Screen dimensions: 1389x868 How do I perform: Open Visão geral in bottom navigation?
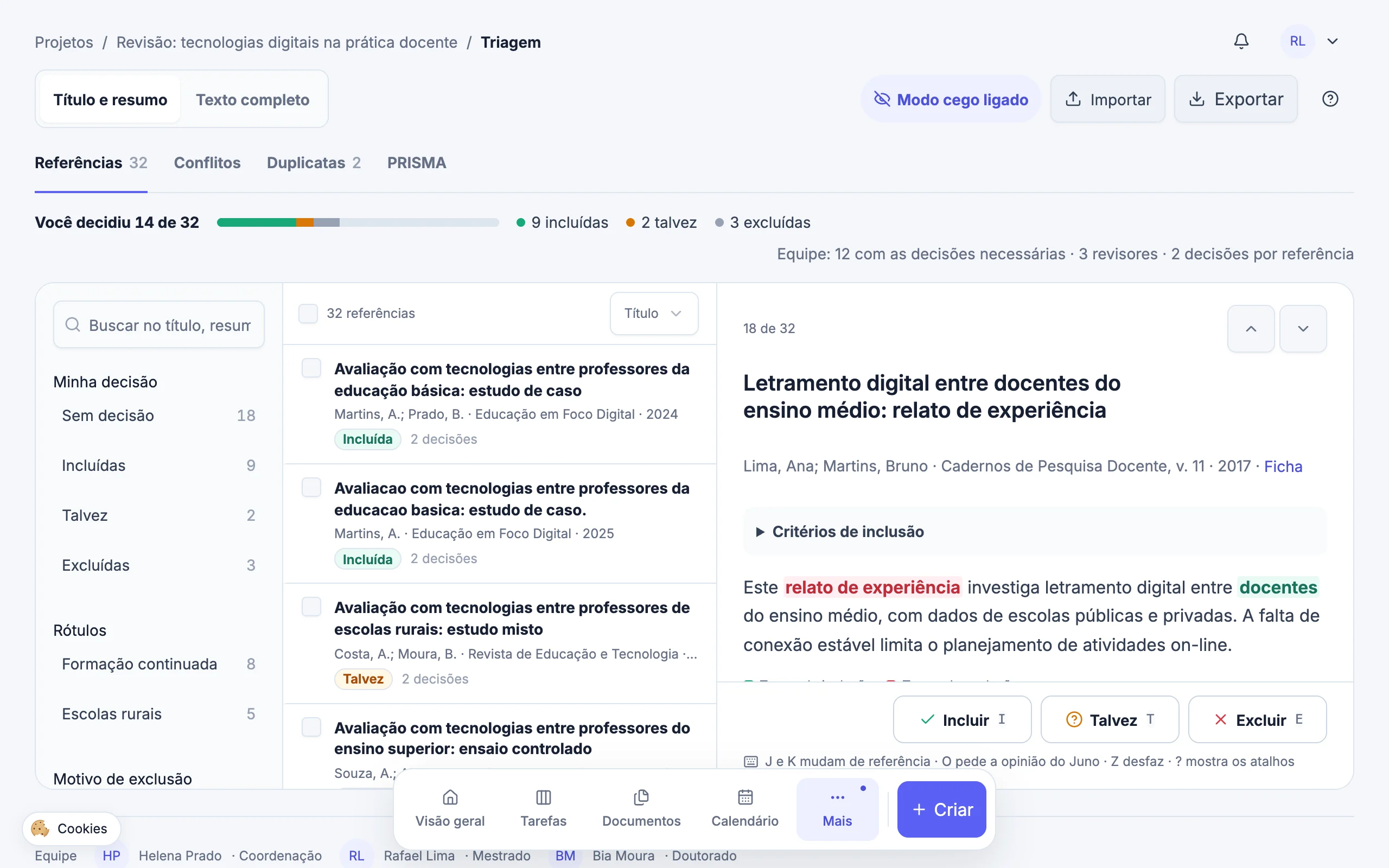pos(450,809)
